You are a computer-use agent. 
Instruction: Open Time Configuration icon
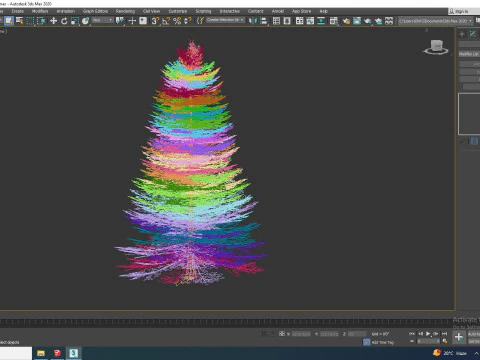pyautogui.click(x=445, y=341)
